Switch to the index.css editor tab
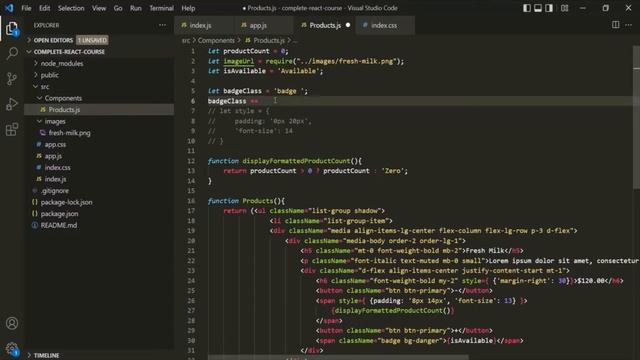 click(x=384, y=25)
